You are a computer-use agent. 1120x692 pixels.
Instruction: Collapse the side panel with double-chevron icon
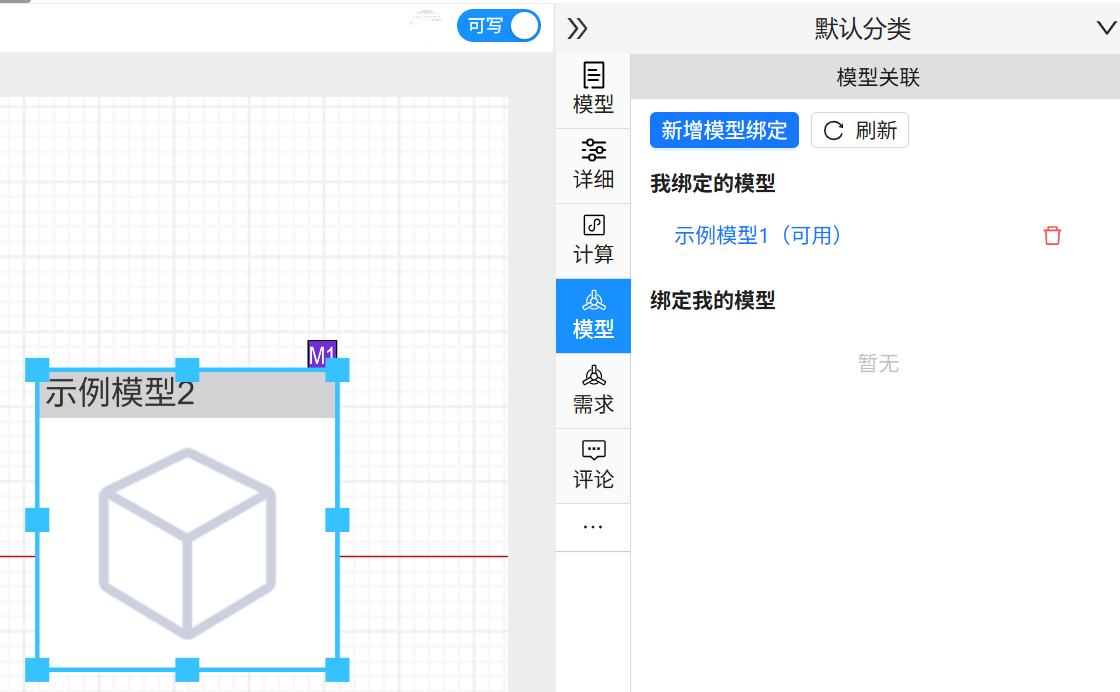[577, 29]
